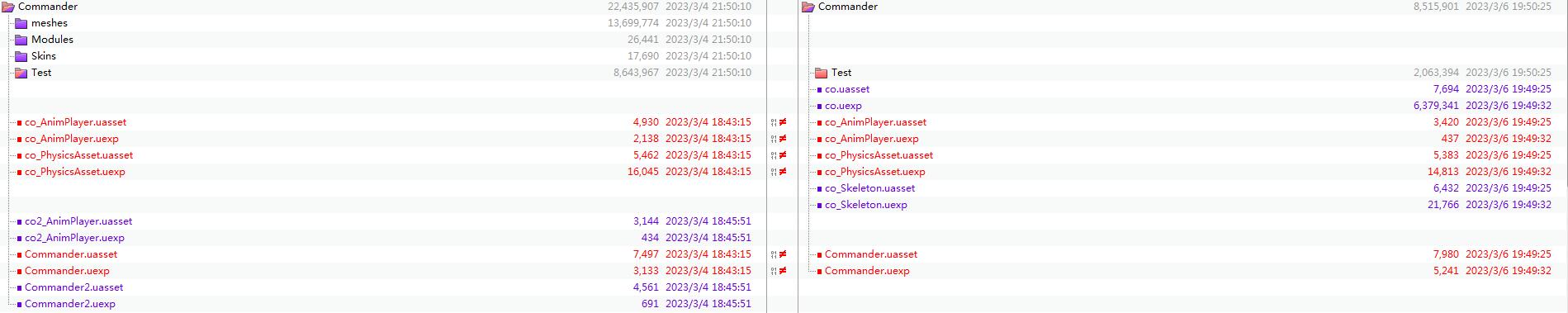Click the right pane Test folder icon
Image resolution: width=1568 pixels, height=313 pixels.
[822, 73]
